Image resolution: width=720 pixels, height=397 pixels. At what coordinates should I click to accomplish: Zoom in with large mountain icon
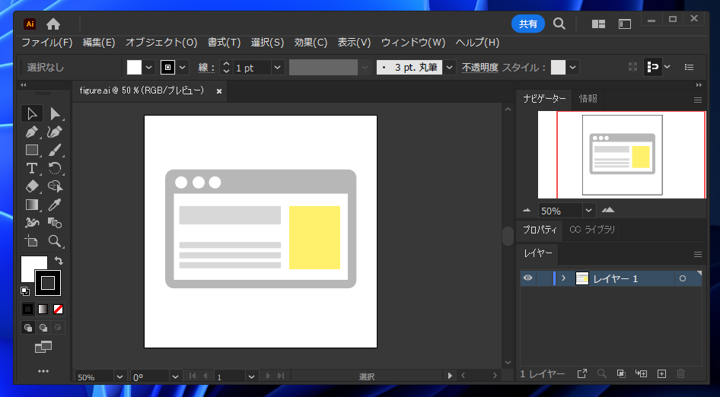pos(608,210)
